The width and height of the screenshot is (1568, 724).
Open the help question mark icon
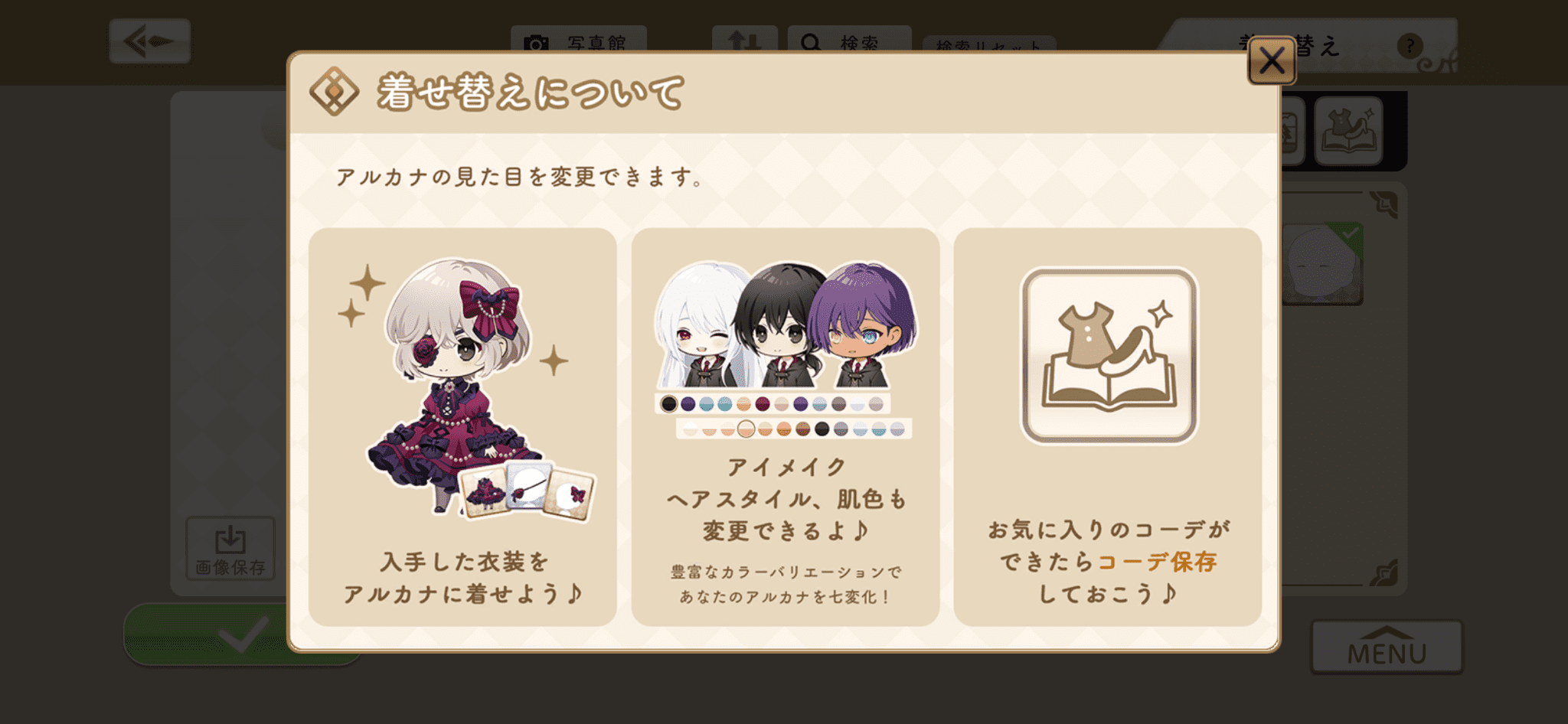click(1410, 46)
